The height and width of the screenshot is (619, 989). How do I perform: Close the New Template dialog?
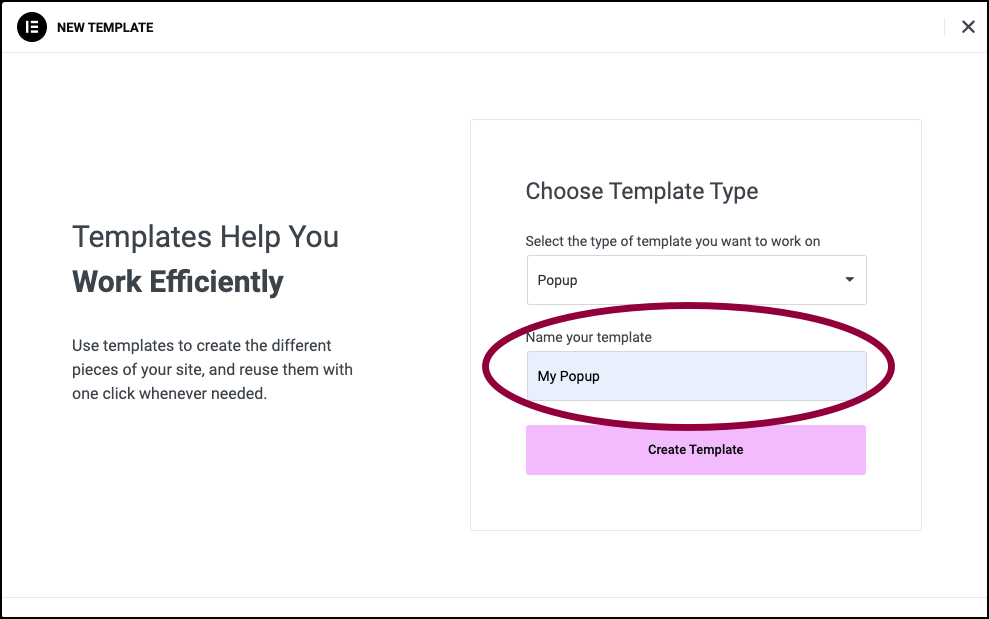(968, 27)
